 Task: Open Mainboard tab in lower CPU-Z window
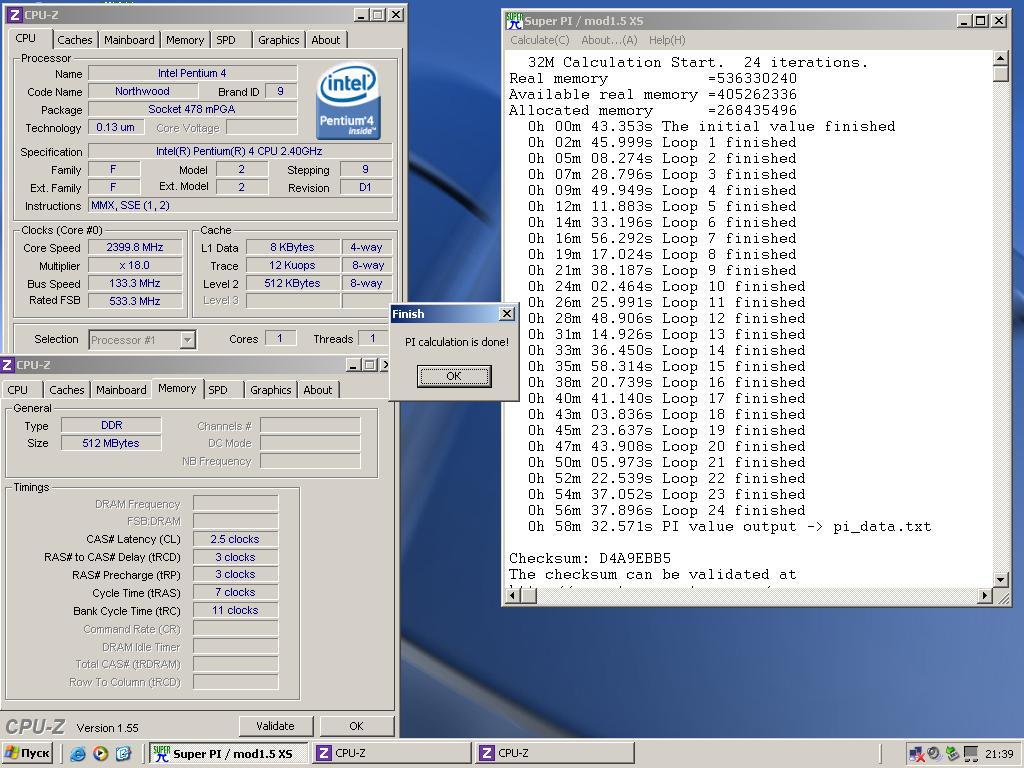pos(121,390)
